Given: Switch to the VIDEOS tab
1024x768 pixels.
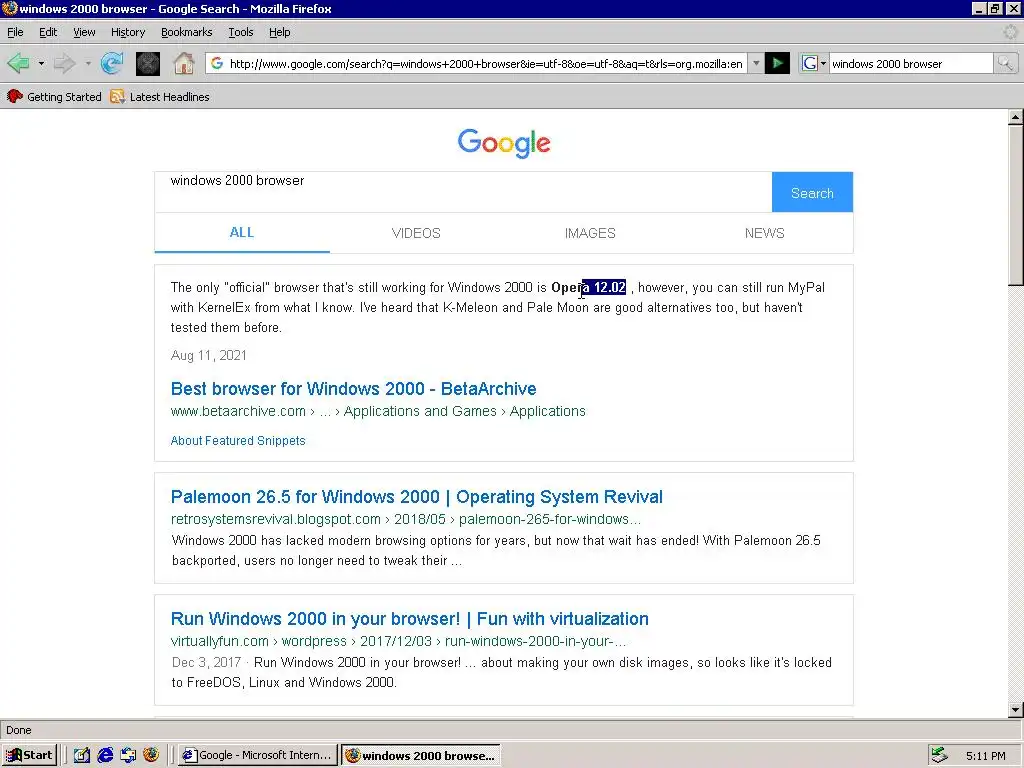Looking at the screenshot, I should (416, 233).
